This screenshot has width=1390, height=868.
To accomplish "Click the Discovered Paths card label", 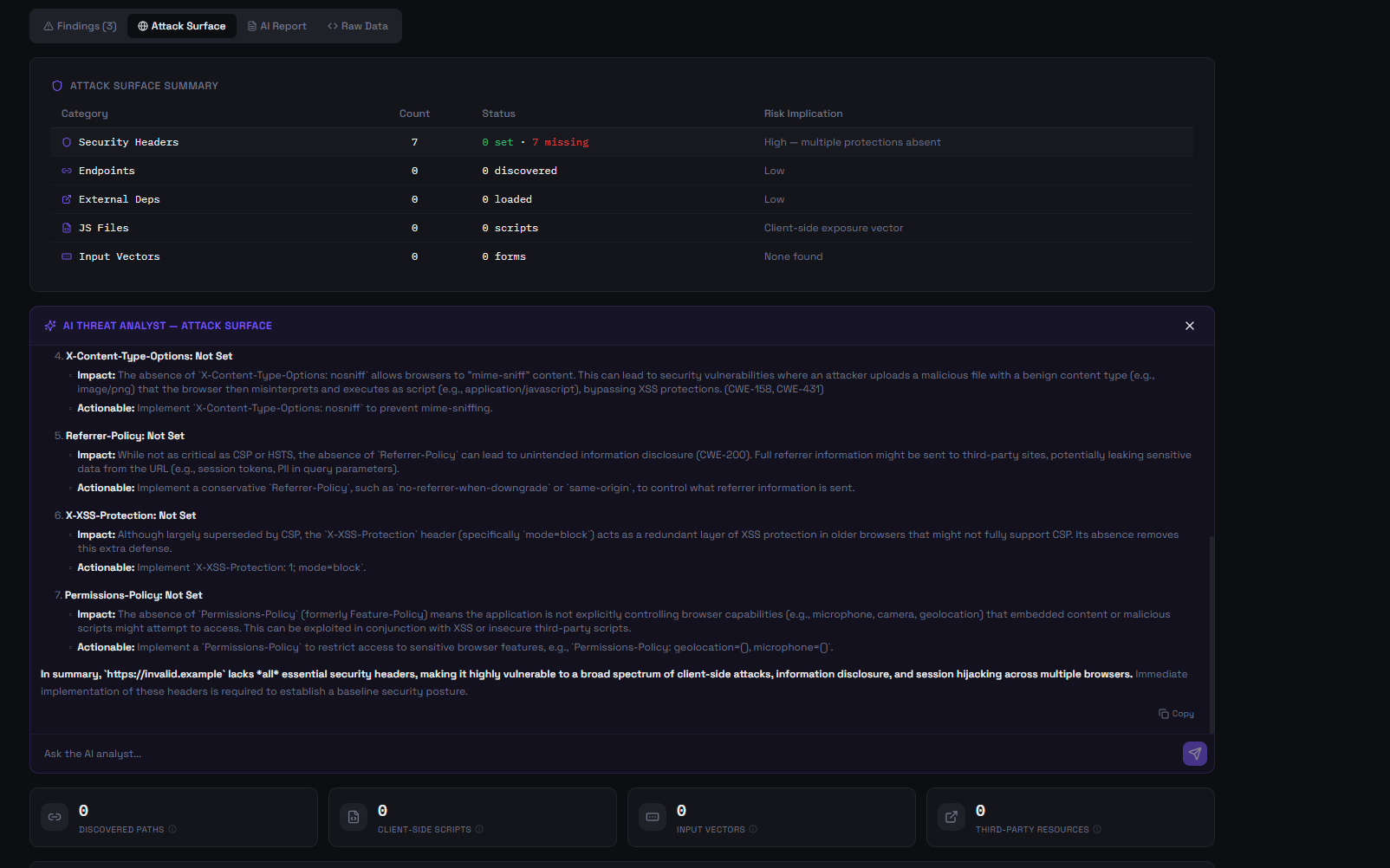I will pos(121,830).
